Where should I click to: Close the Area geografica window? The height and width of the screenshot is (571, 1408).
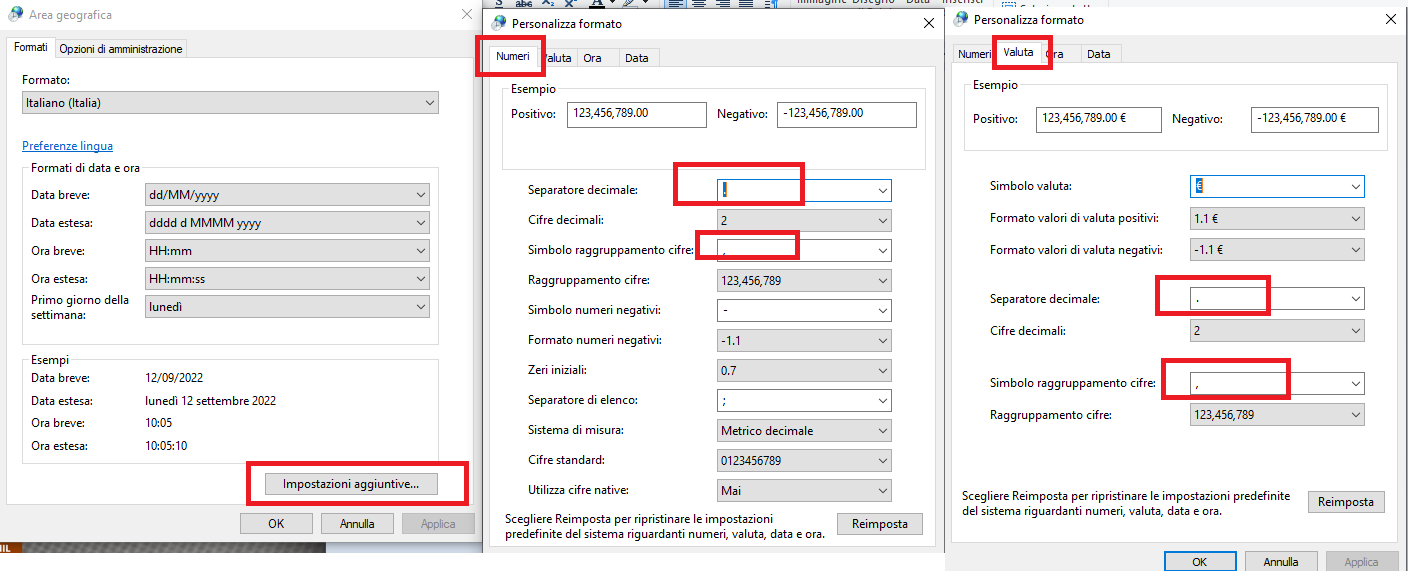pos(467,15)
